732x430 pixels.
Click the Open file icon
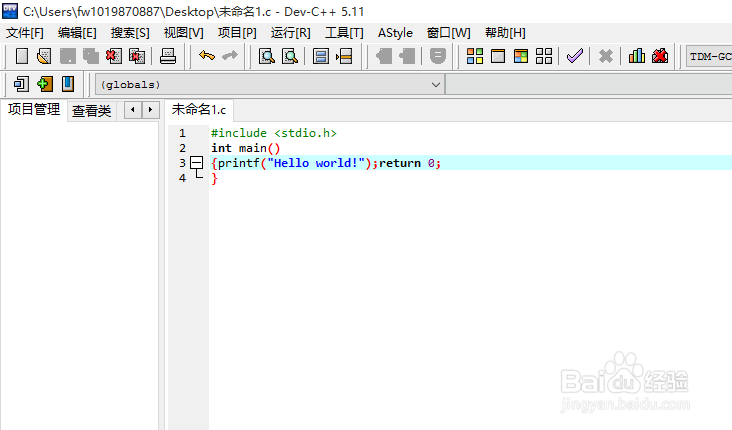tap(44, 56)
